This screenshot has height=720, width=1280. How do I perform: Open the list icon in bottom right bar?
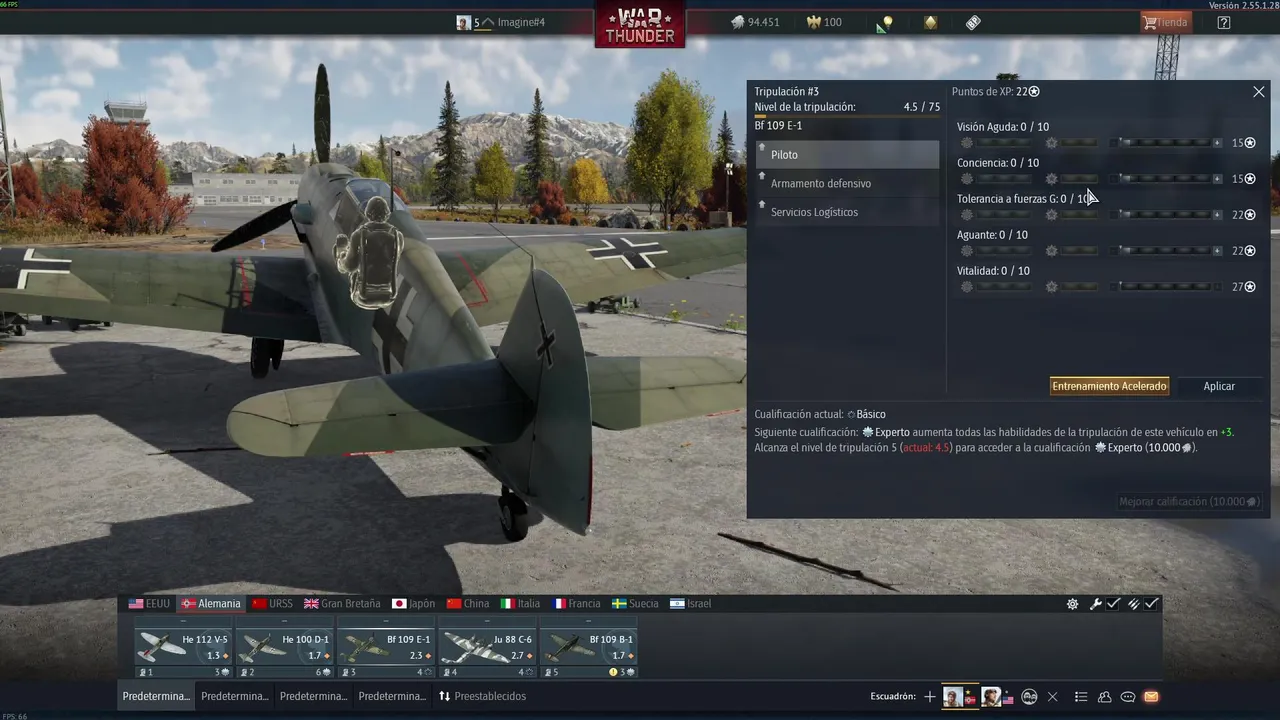point(1081,696)
